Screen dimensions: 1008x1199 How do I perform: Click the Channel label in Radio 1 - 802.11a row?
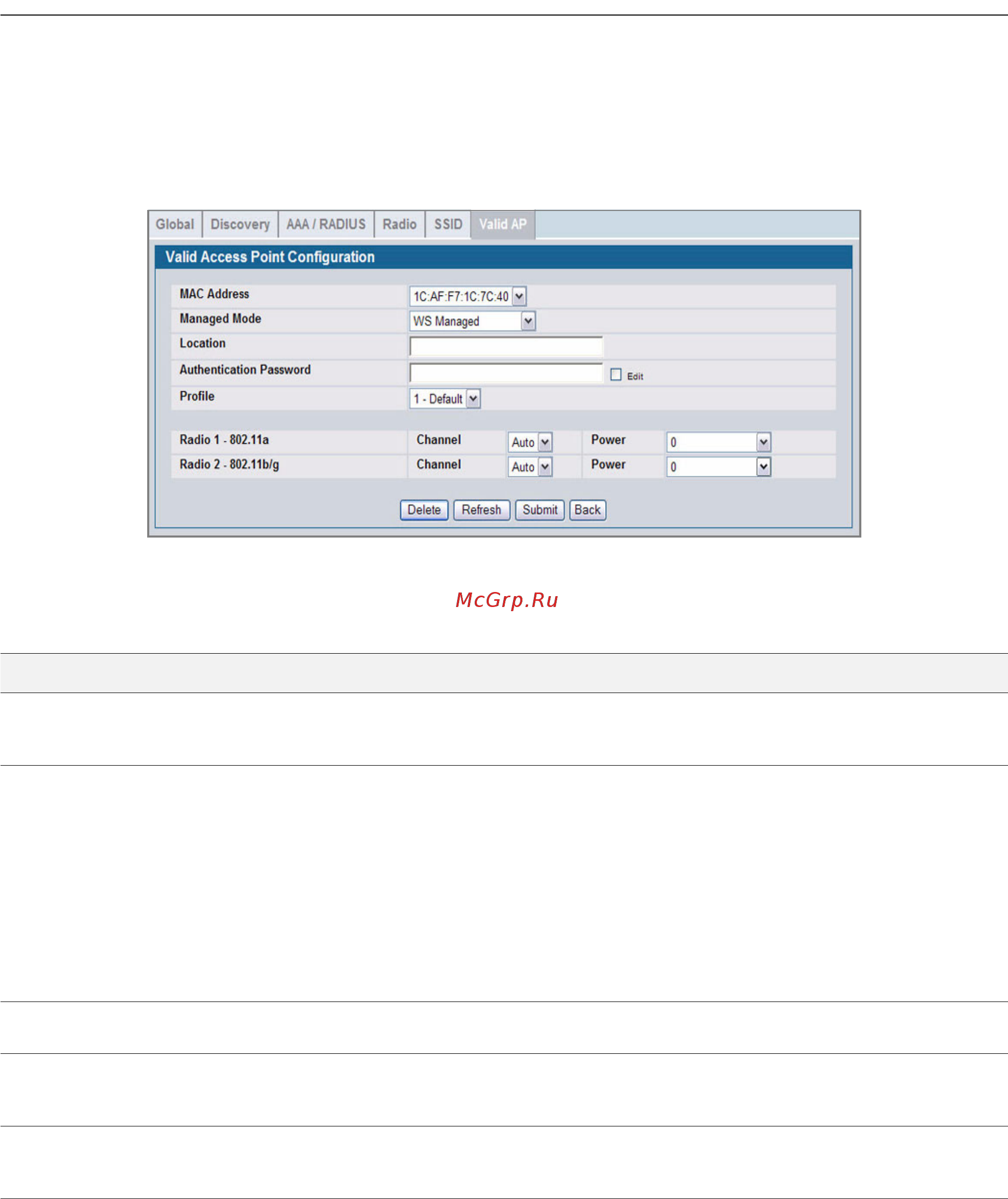tap(438, 440)
